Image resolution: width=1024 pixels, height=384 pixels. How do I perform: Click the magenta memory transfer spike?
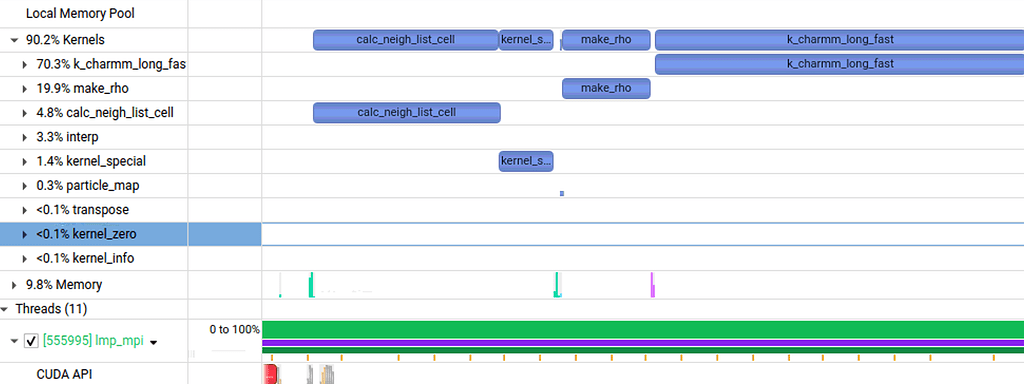[x=652, y=285]
